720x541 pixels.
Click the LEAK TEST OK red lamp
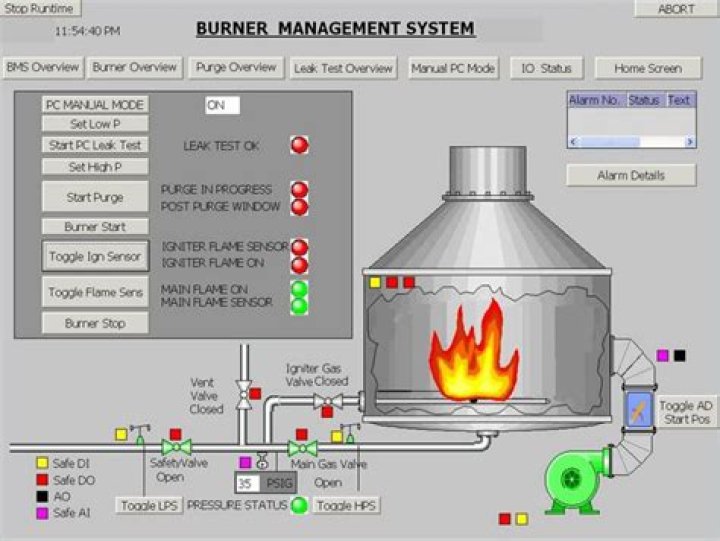pos(299,145)
